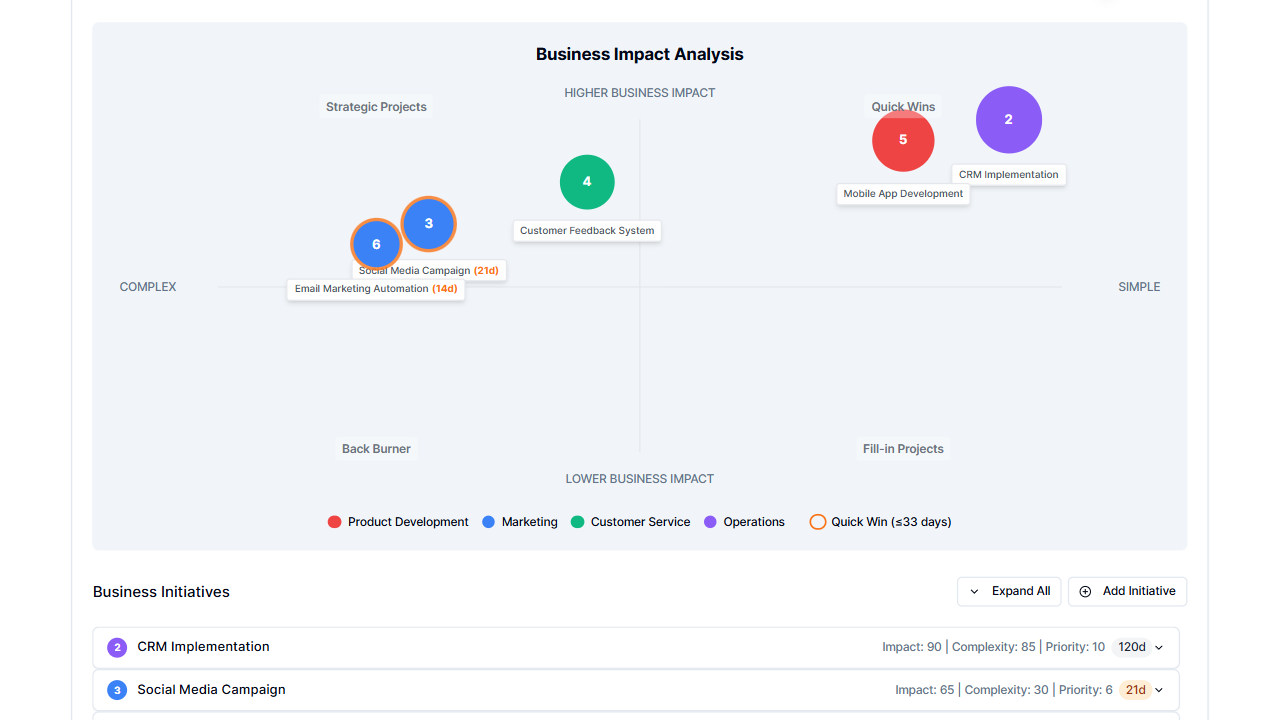Viewport: 1280px width, 720px height.
Task: Select the Operations legend color dot
Action: coord(710,521)
